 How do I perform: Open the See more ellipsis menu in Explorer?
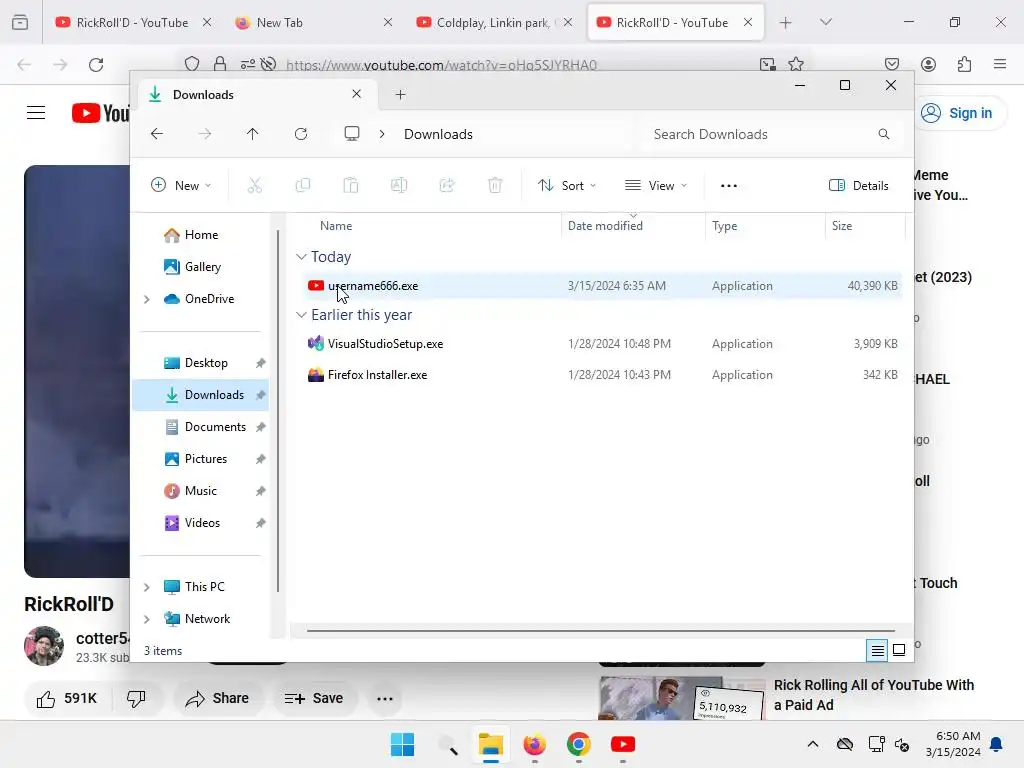729,185
